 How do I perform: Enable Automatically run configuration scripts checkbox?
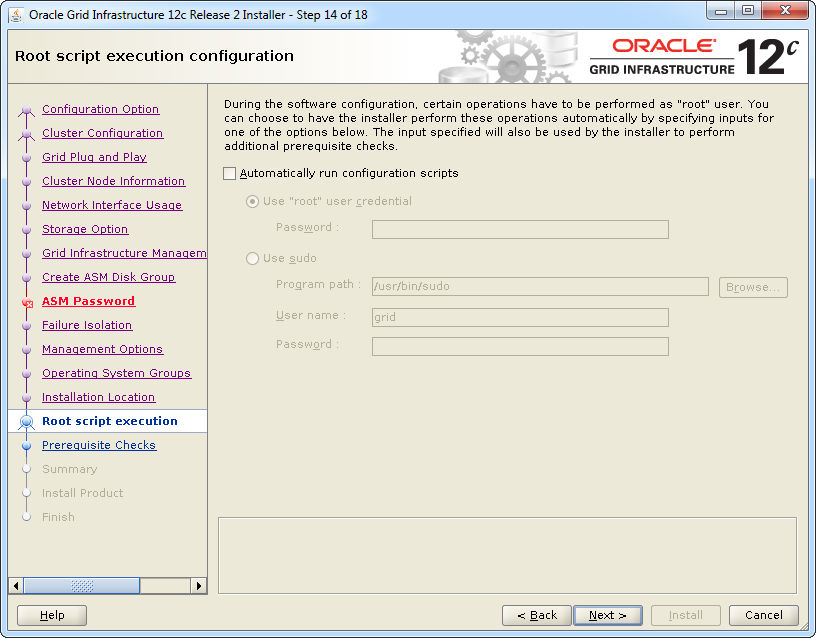[230, 174]
